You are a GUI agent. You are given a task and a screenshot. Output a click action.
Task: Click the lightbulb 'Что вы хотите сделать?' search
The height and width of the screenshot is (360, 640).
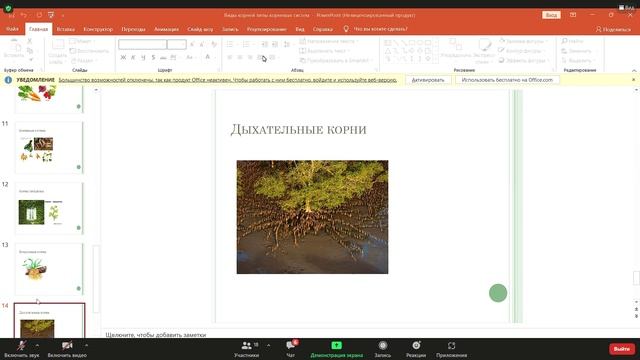pos(376,29)
